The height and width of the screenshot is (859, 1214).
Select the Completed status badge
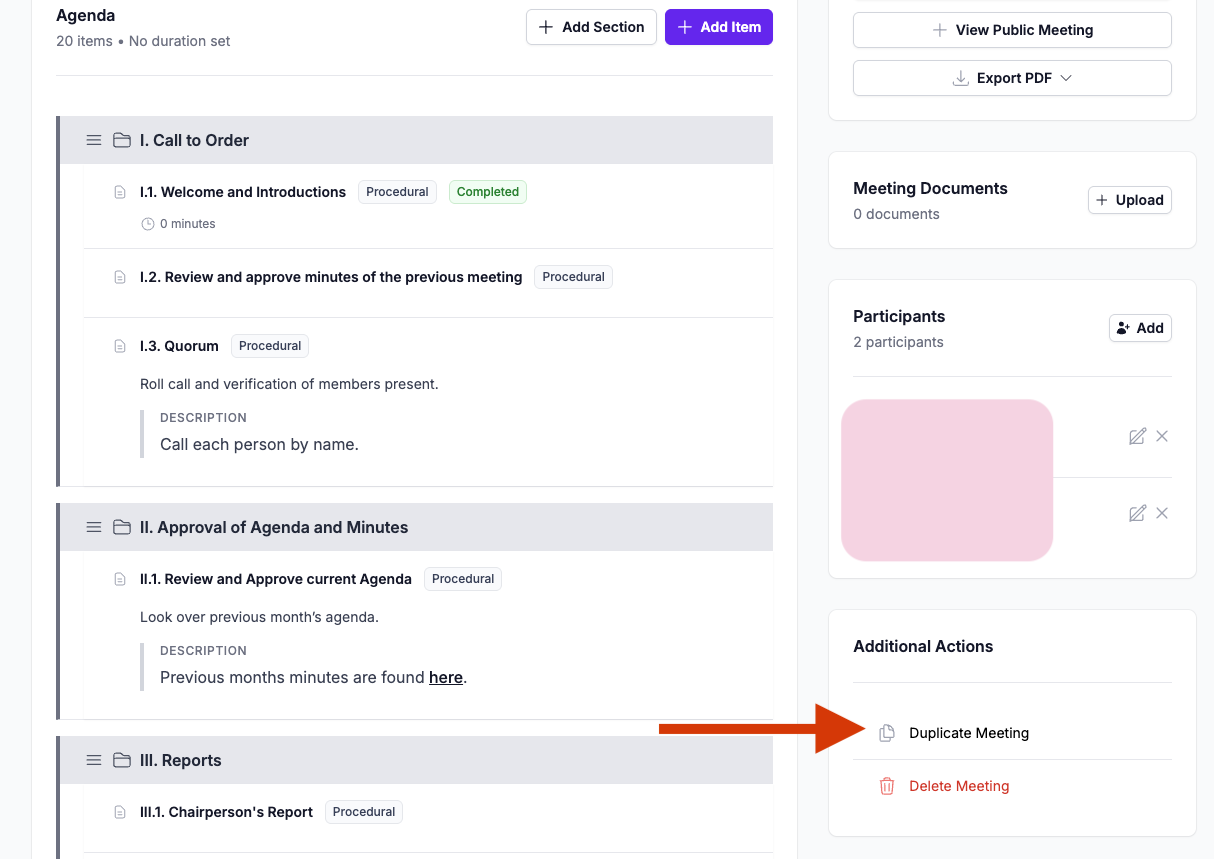point(488,192)
